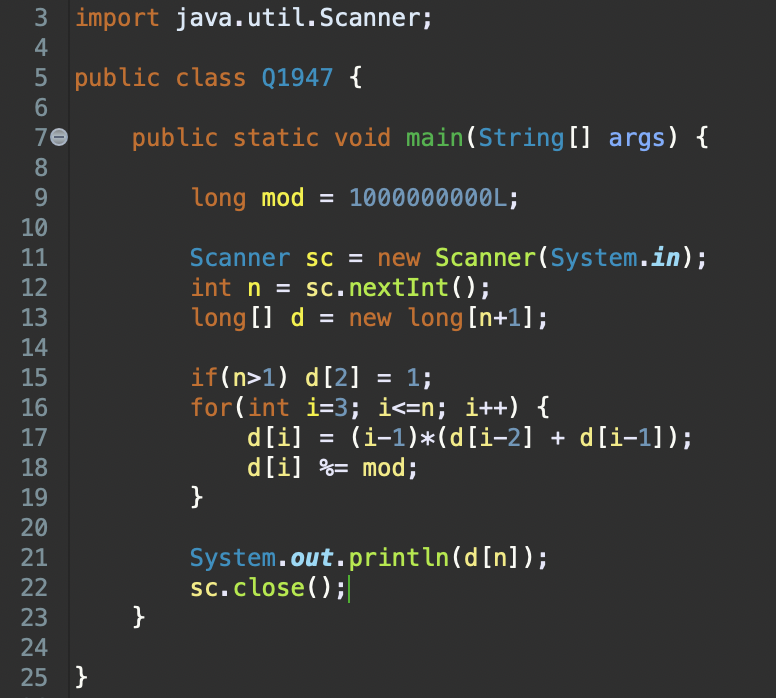Click 'import' keyword on line 3

click(x=117, y=18)
